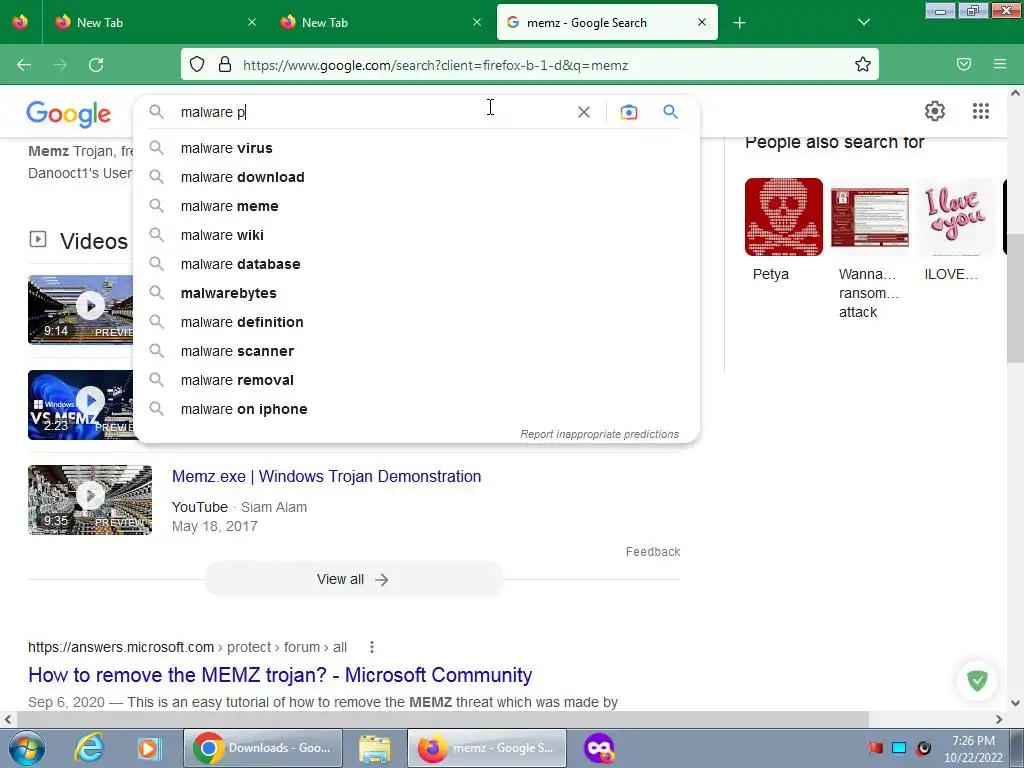Viewport: 1024px width, 768px height.
Task: Click in the Google search text field
Action: 372,112
